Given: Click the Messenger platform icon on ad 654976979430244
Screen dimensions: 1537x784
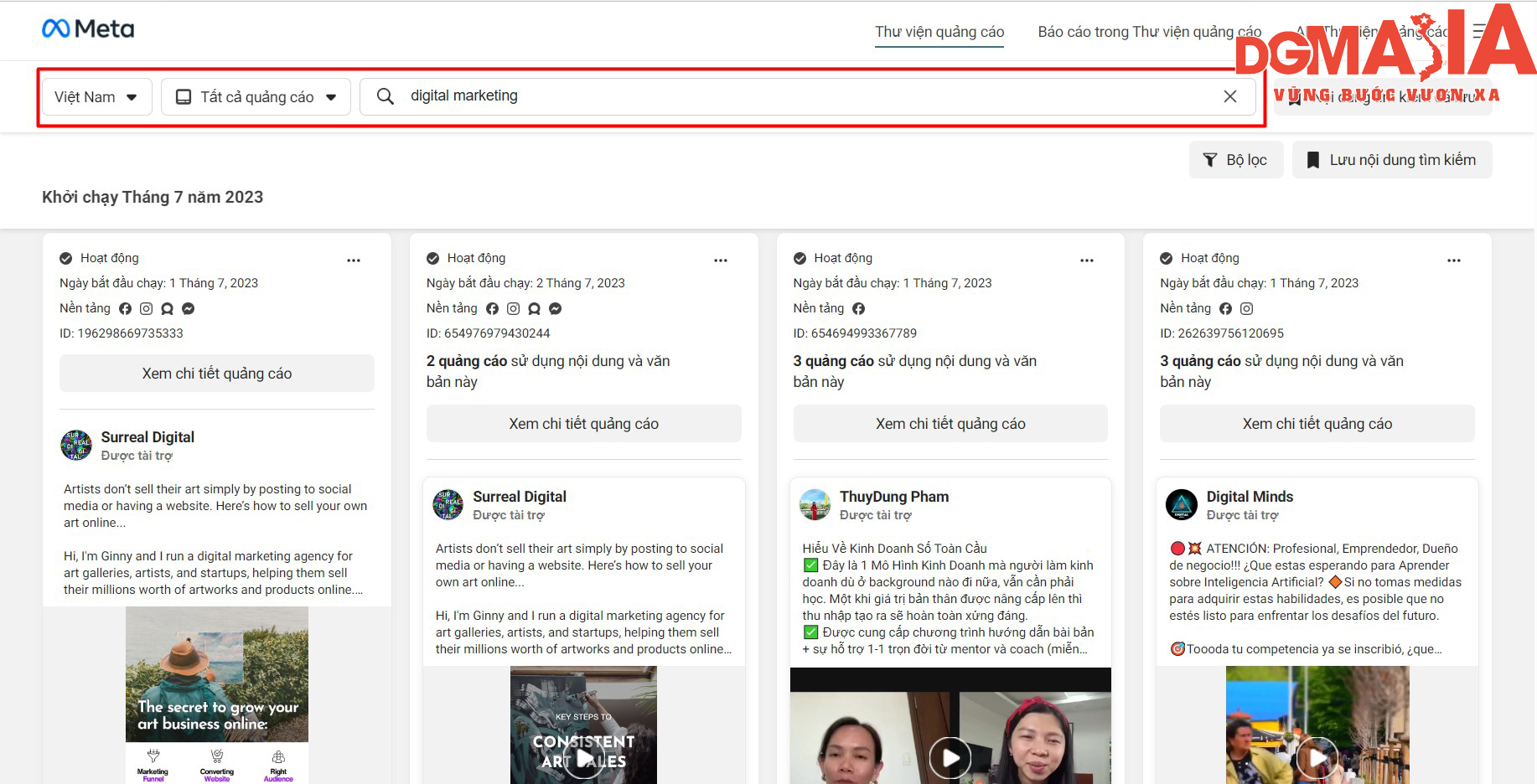Looking at the screenshot, I should coord(556,309).
